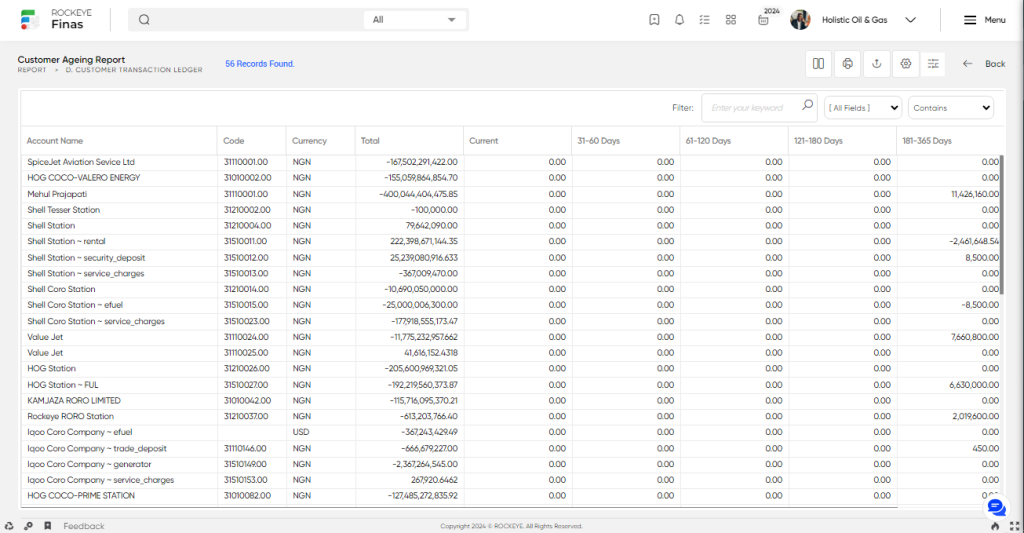The image size is (1024, 533).
Task: Select the KAMJAZA RORO LIMITED account
Action: coord(74,400)
